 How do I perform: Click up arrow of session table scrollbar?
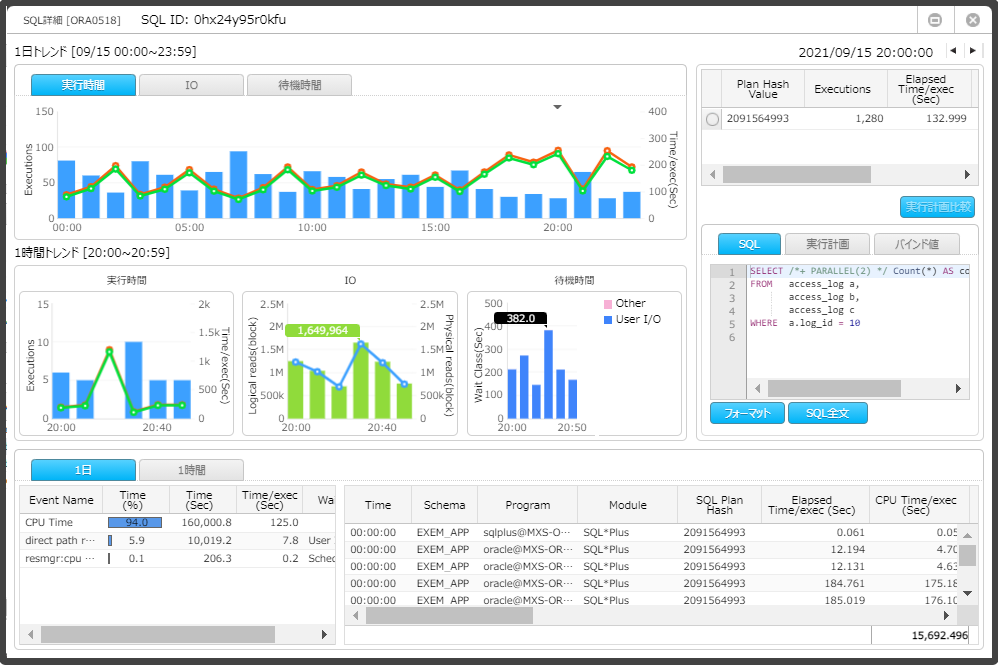tap(967, 536)
